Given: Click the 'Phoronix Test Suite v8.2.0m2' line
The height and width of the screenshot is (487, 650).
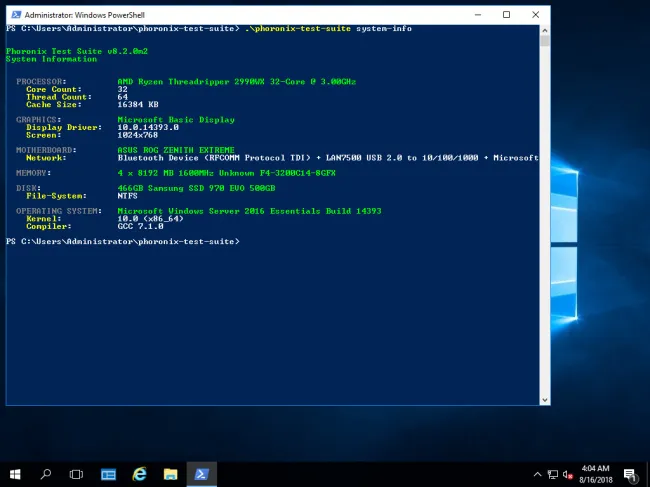Looking at the screenshot, I should (x=77, y=51).
